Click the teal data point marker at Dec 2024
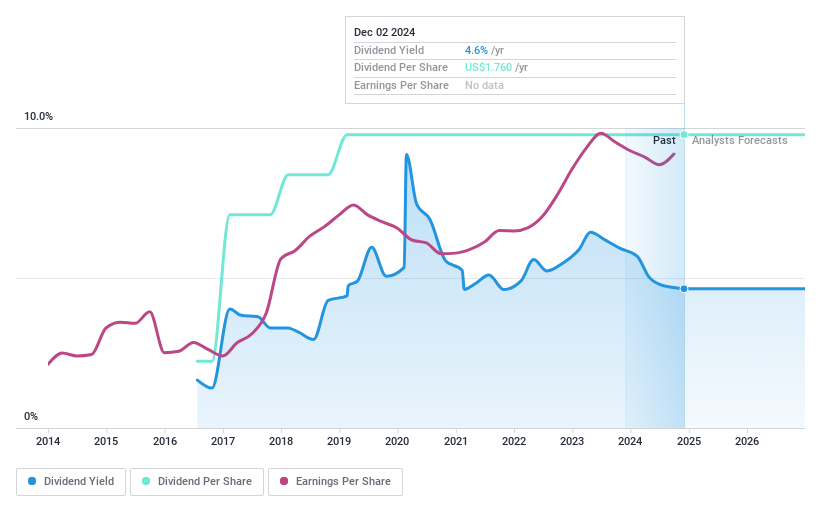Viewport: 821px width, 508px height. (684, 135)
